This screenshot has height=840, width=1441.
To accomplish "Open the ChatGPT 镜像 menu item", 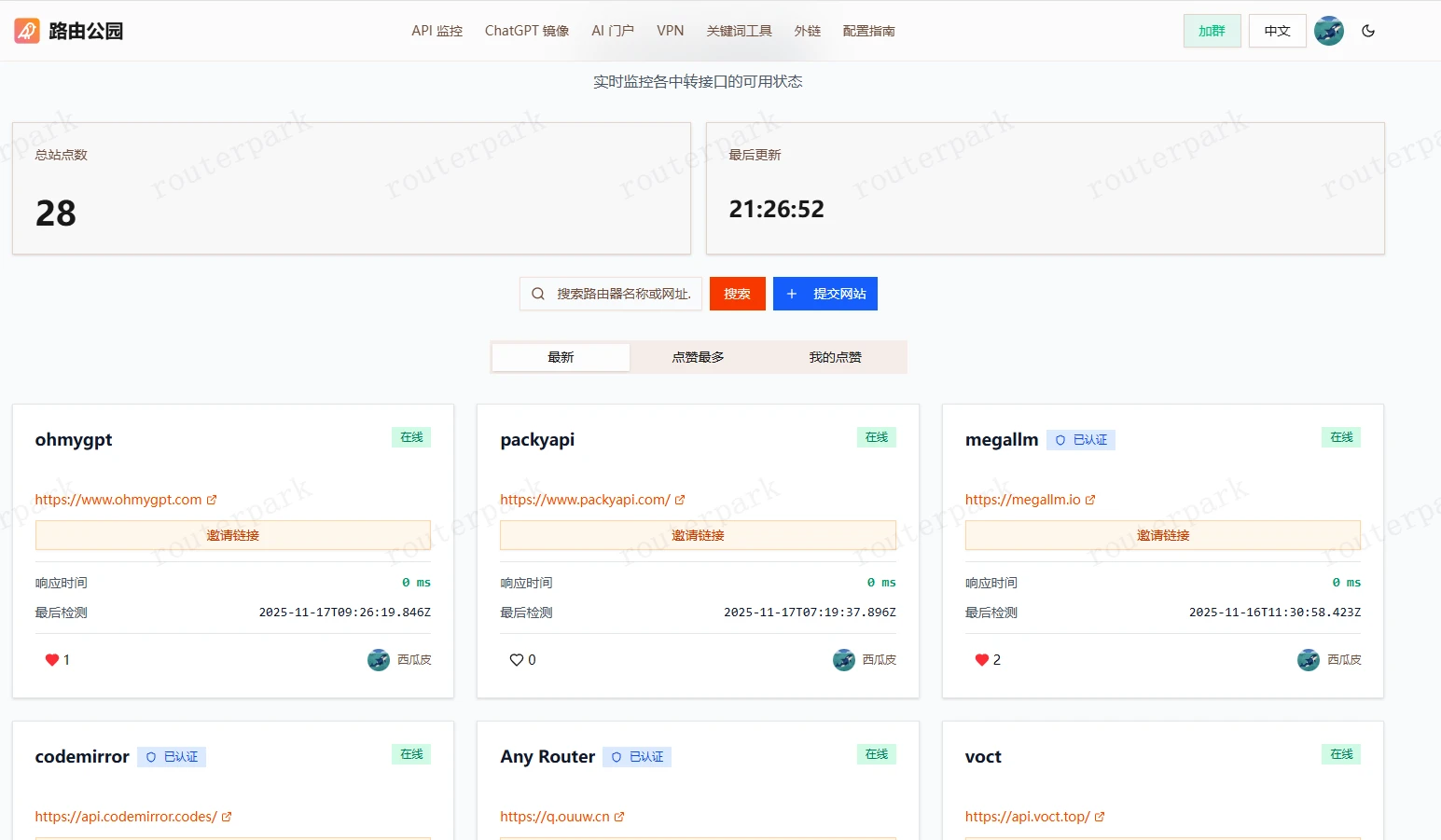I will tap(526, 30).
